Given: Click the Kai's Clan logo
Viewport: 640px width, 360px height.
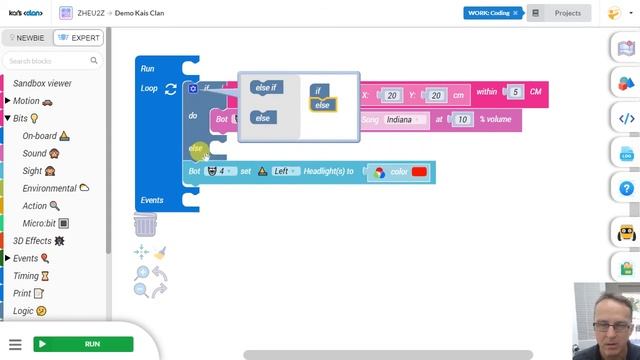Looking at the screenshot, I should click(26, 13).
